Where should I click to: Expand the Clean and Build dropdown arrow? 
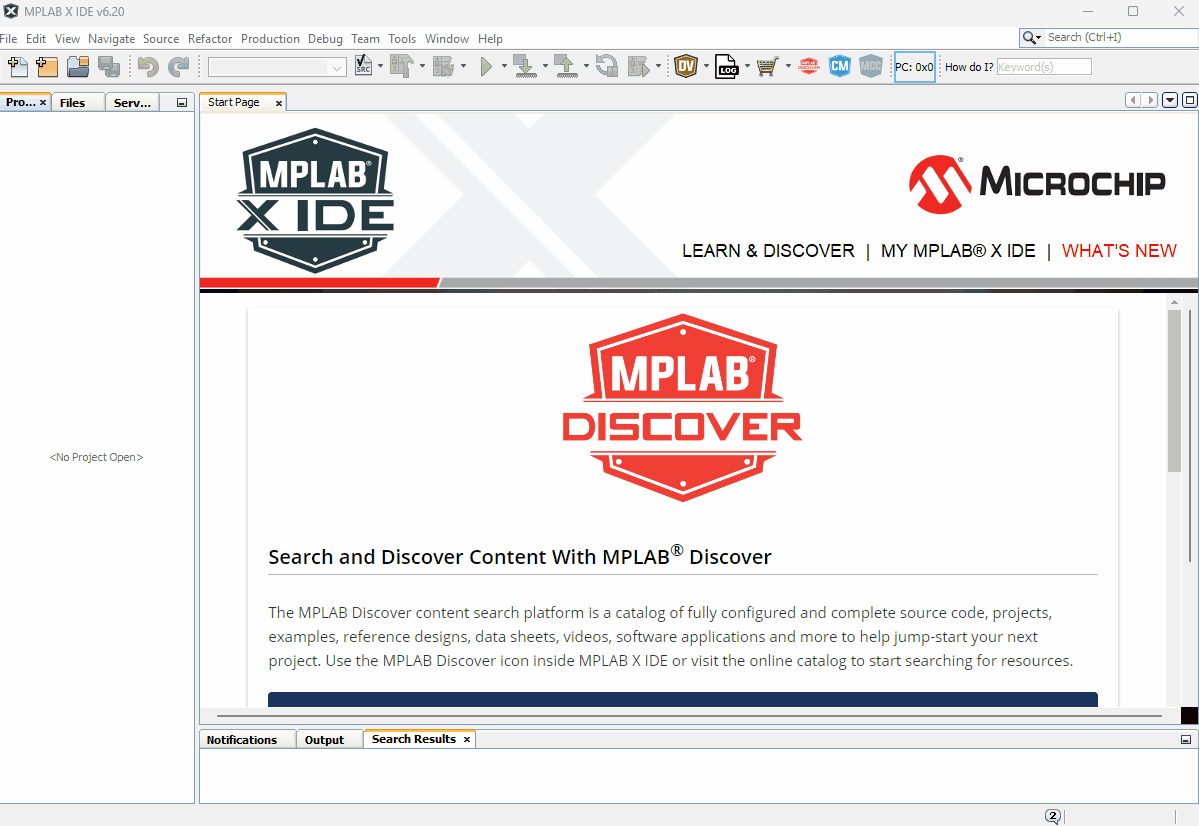(x=463, y=67)
